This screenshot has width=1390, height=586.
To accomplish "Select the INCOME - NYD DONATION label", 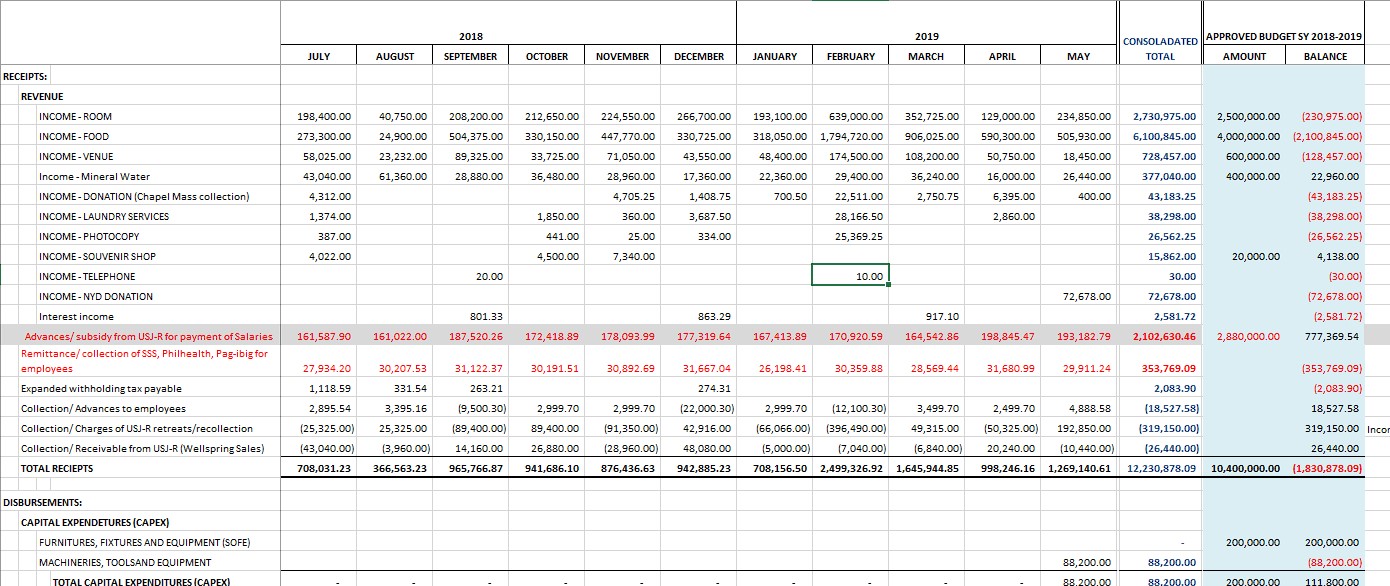I will (96, 297).
